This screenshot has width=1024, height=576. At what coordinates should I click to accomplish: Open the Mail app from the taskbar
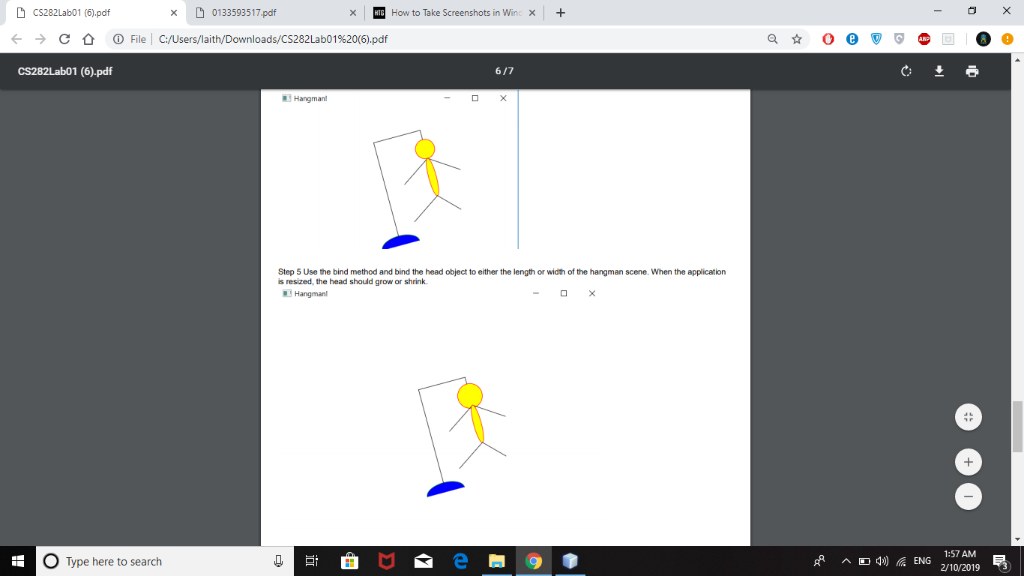pos(423,562)
